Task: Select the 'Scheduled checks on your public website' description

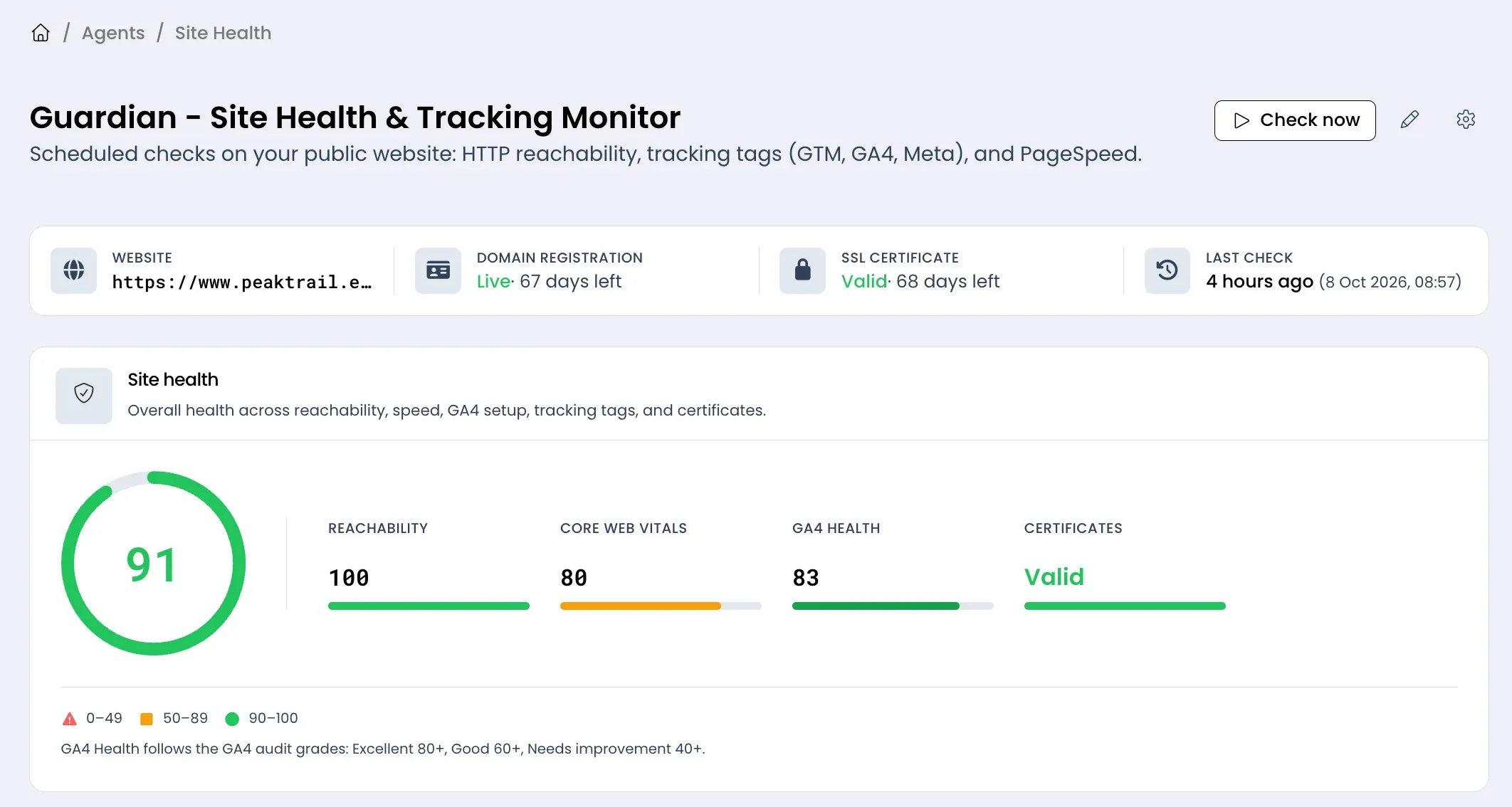Action: pyautogui.click(x=586, y=154)
